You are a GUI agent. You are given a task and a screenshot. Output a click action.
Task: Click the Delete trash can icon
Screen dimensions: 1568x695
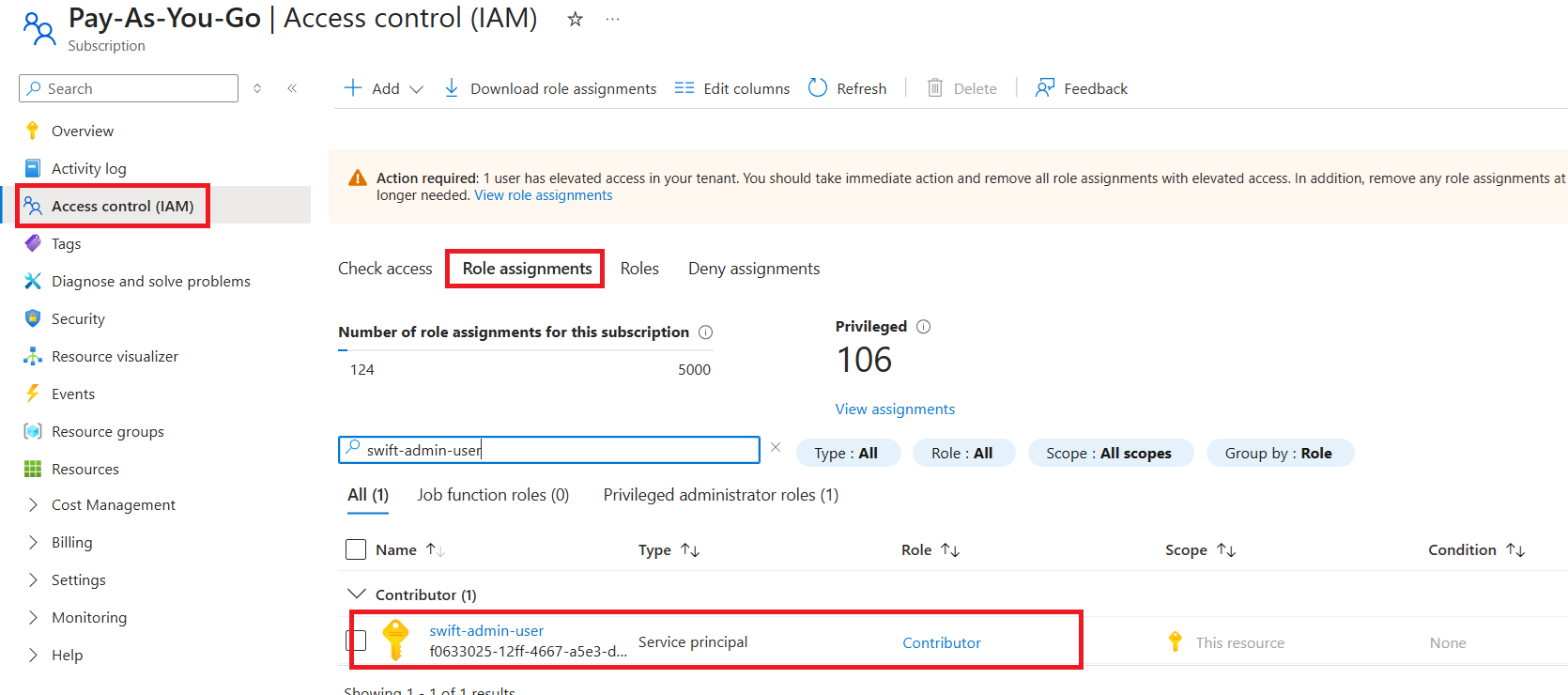(935, 87)
